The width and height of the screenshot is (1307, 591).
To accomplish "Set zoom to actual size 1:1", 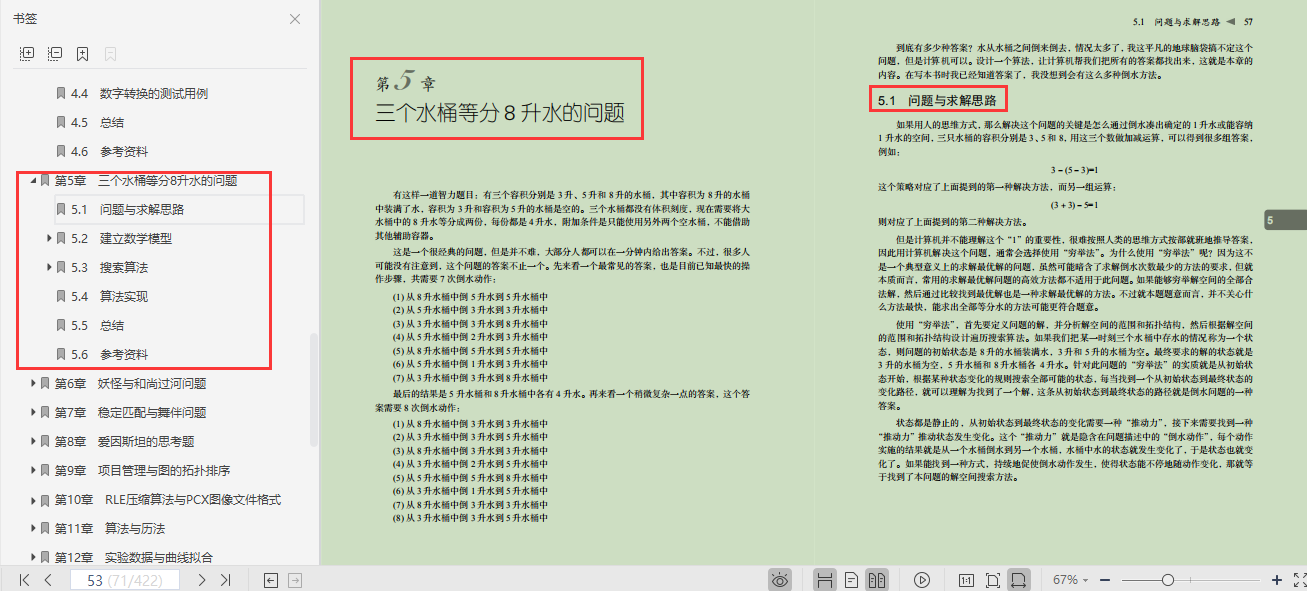I will pyautogui.click(x=966, y=580).
